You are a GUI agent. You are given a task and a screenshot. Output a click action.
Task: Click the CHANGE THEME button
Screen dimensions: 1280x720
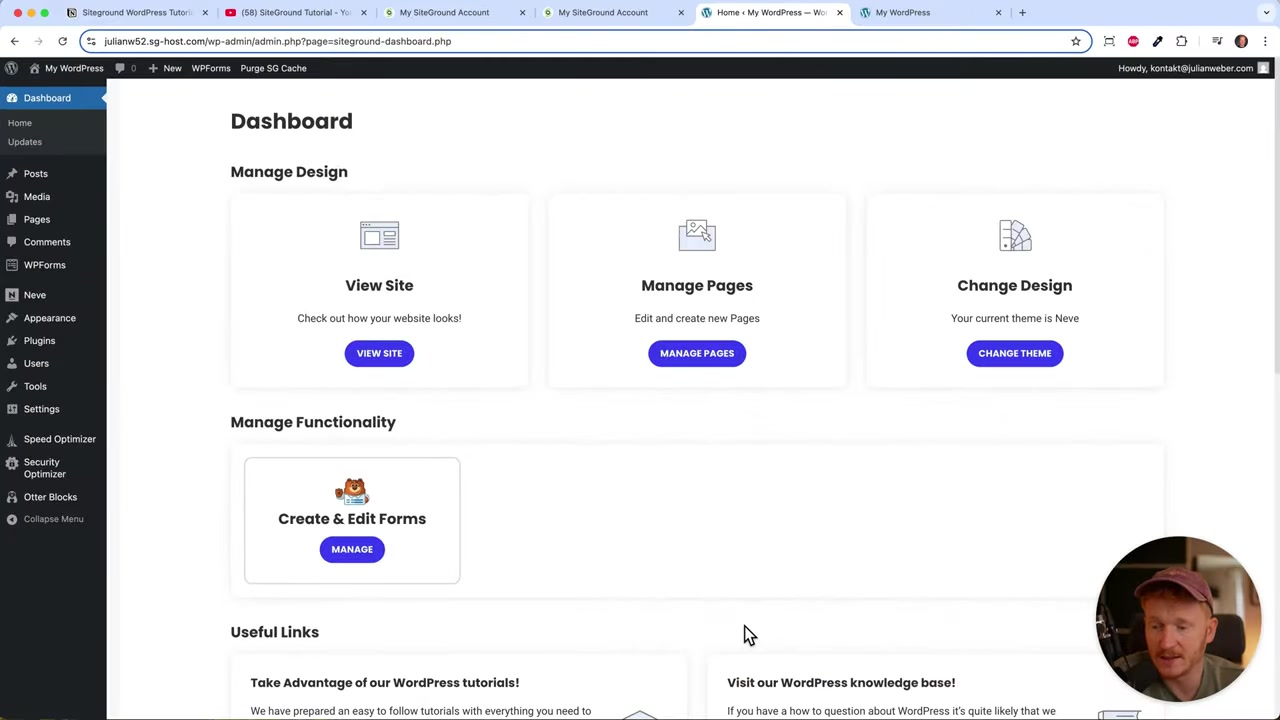pos(1015,353)
